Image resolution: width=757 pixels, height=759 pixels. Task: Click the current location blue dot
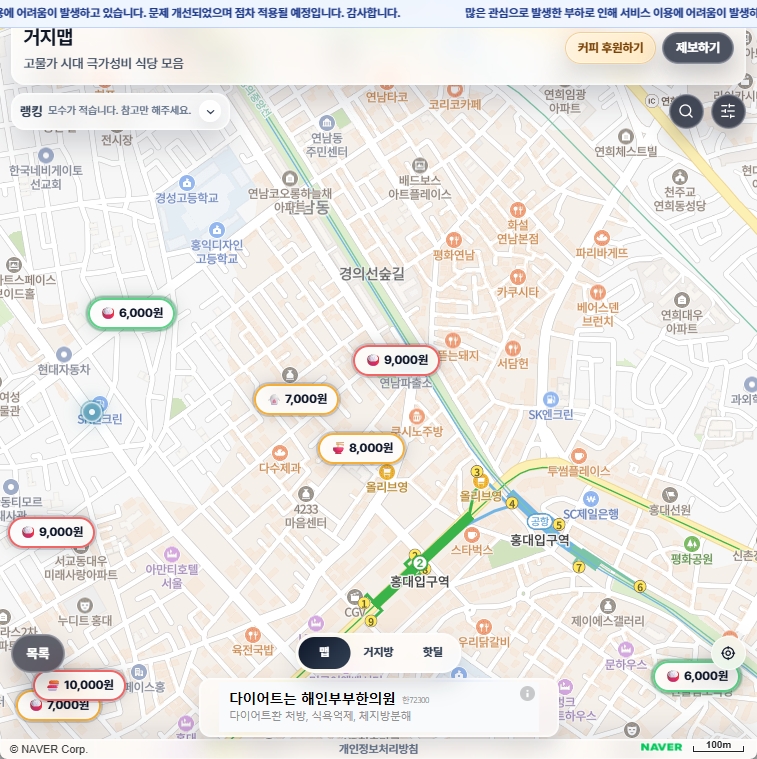pyautogui.click(x=93, y=410)
